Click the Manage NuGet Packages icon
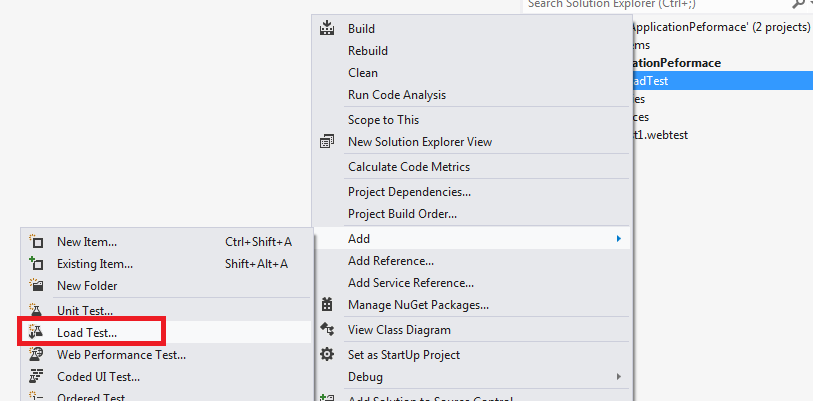 click(x=327, y=305)
